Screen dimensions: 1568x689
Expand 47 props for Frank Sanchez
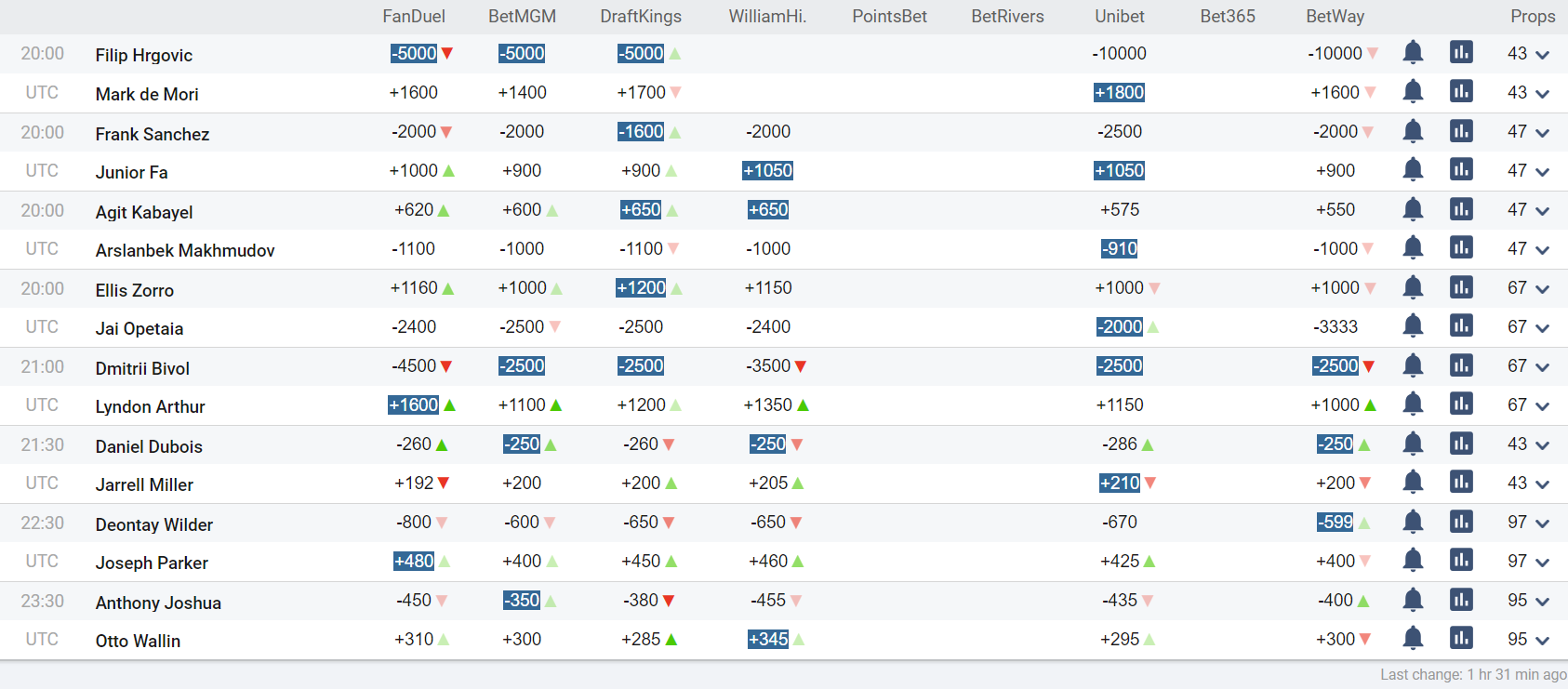(x=1529, y=132)
